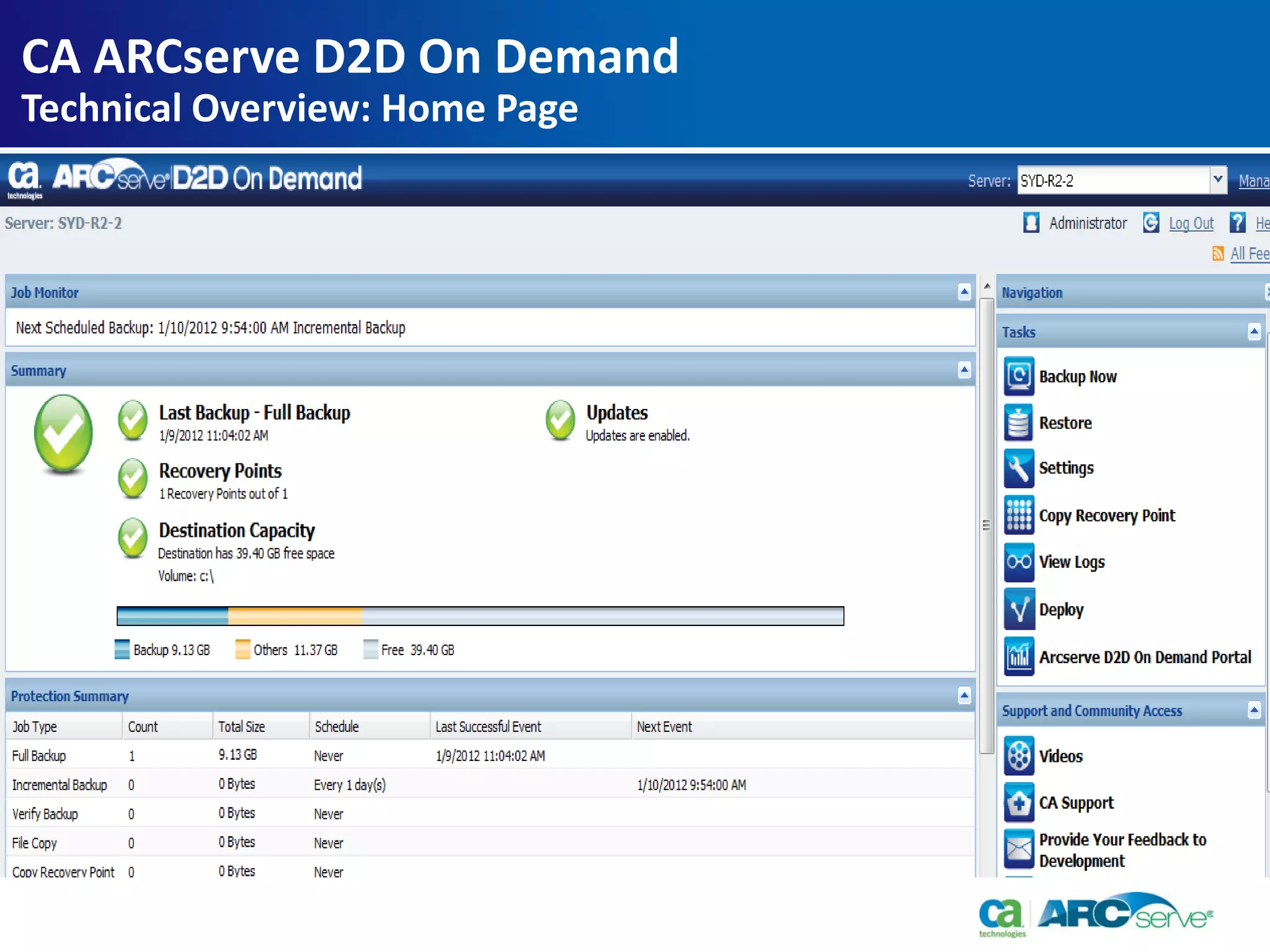This screenshot has width=1270, height=952.
Task: Click the Arcserve D2D On Demand Portal label
Action: pos(1145,657)
